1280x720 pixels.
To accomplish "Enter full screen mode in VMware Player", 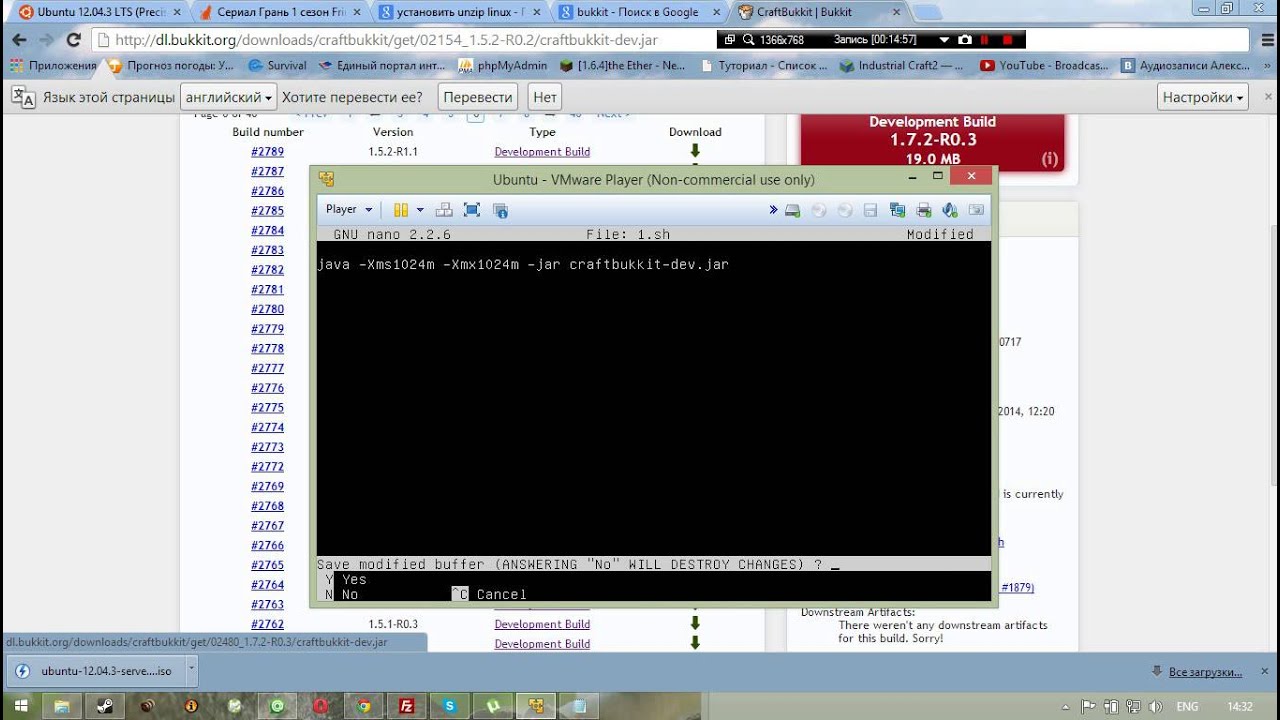I will coord(472,210).
